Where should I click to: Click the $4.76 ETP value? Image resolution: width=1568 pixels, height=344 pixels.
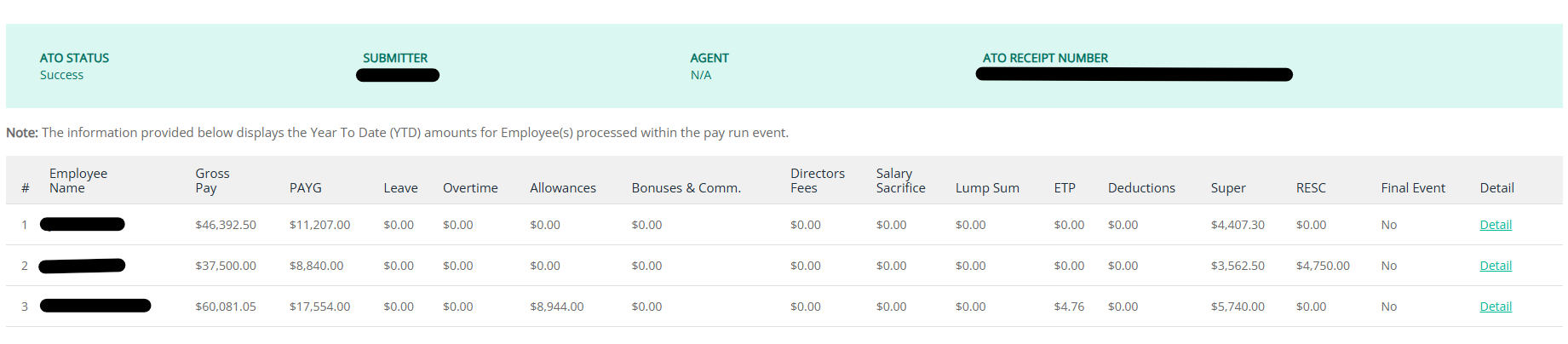(1069, 307)
